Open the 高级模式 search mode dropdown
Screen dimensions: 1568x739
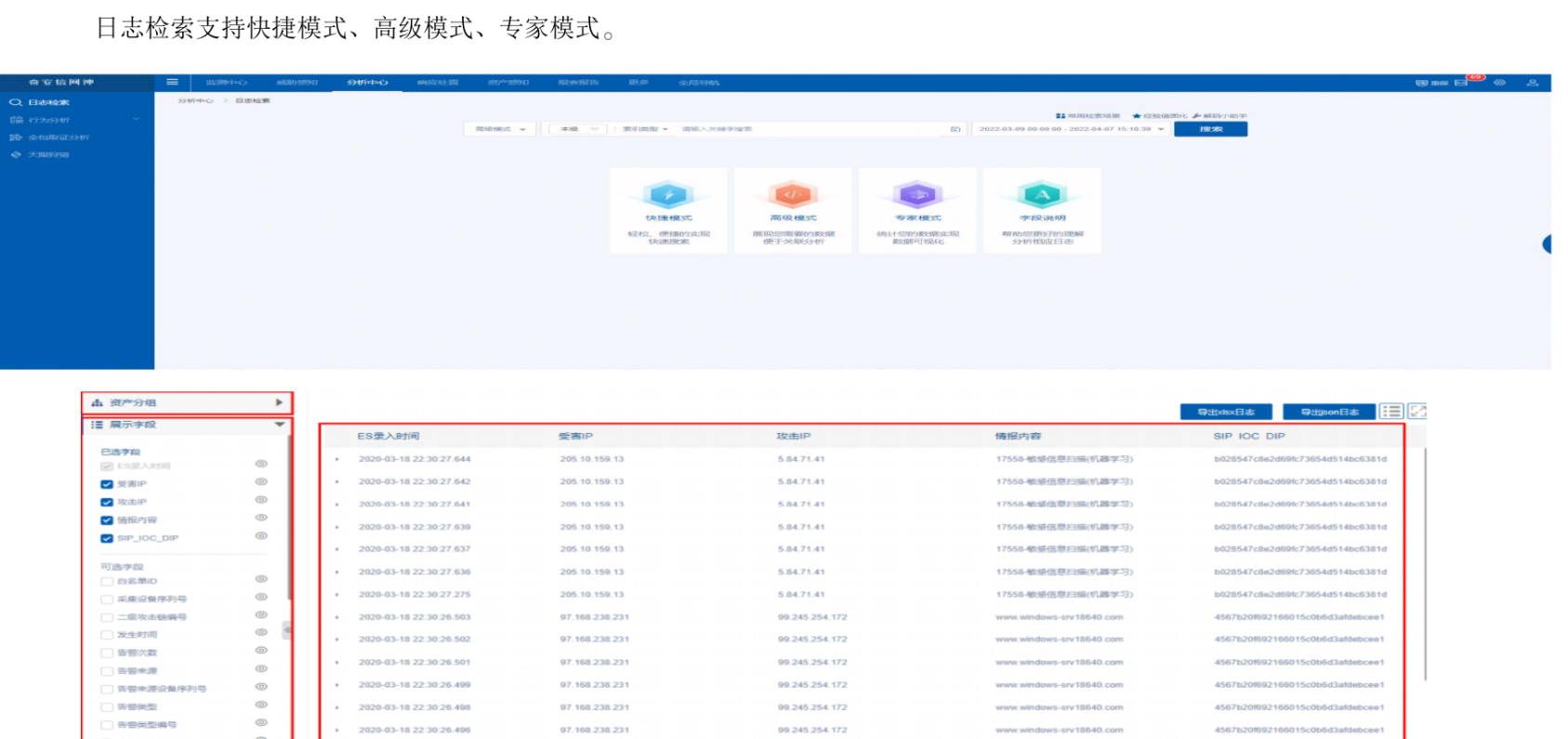[x=500, y=129]
